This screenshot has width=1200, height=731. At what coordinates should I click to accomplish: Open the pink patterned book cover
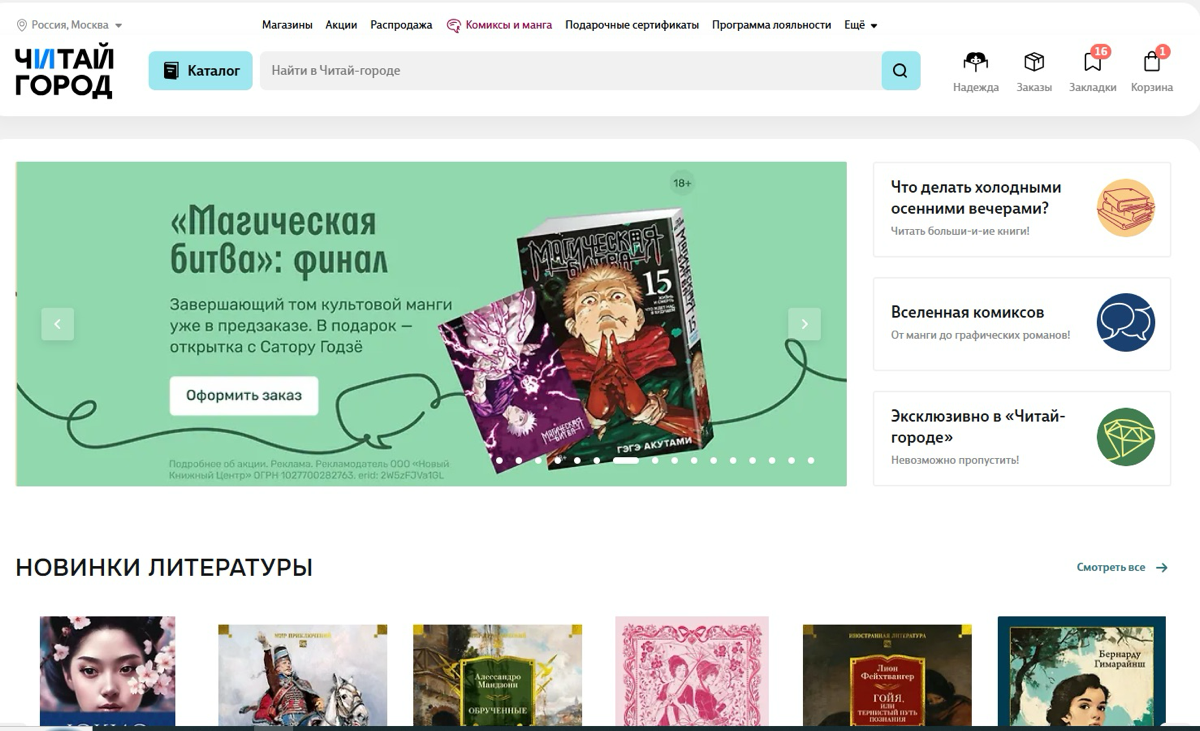coord(692,671)
